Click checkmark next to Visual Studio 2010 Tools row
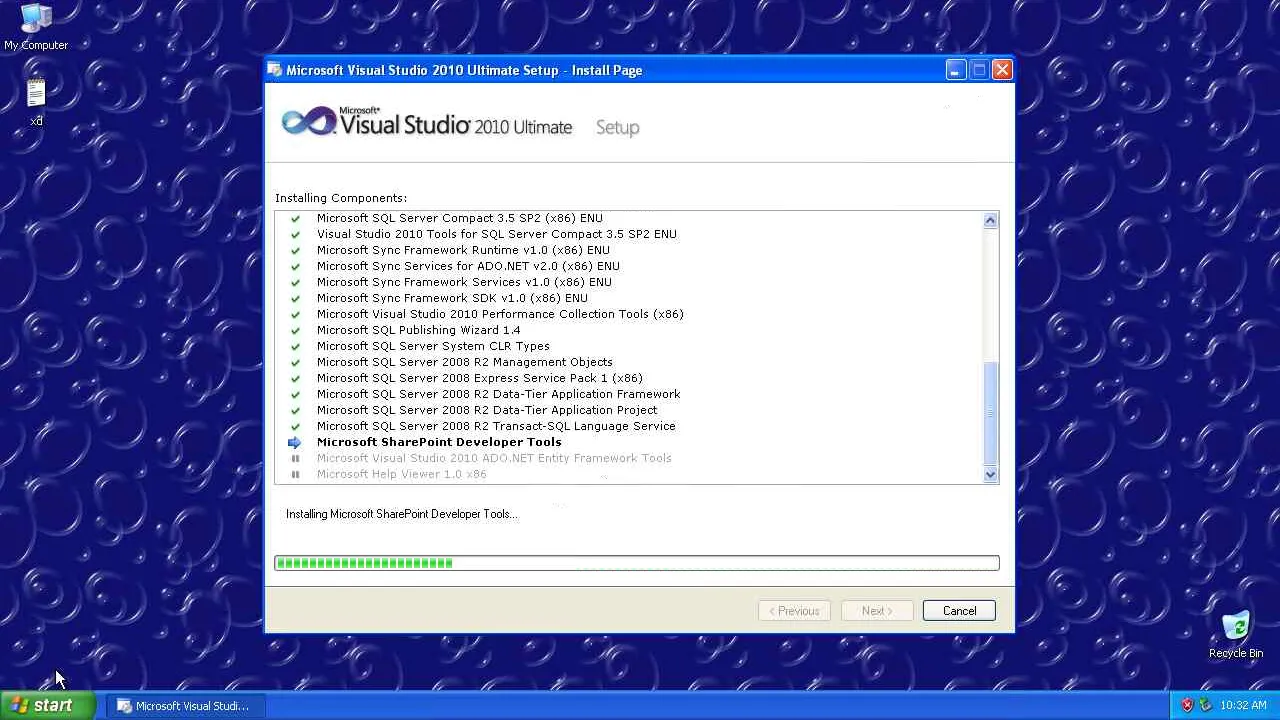1280x720 pixels. click(x=295, y=234)
